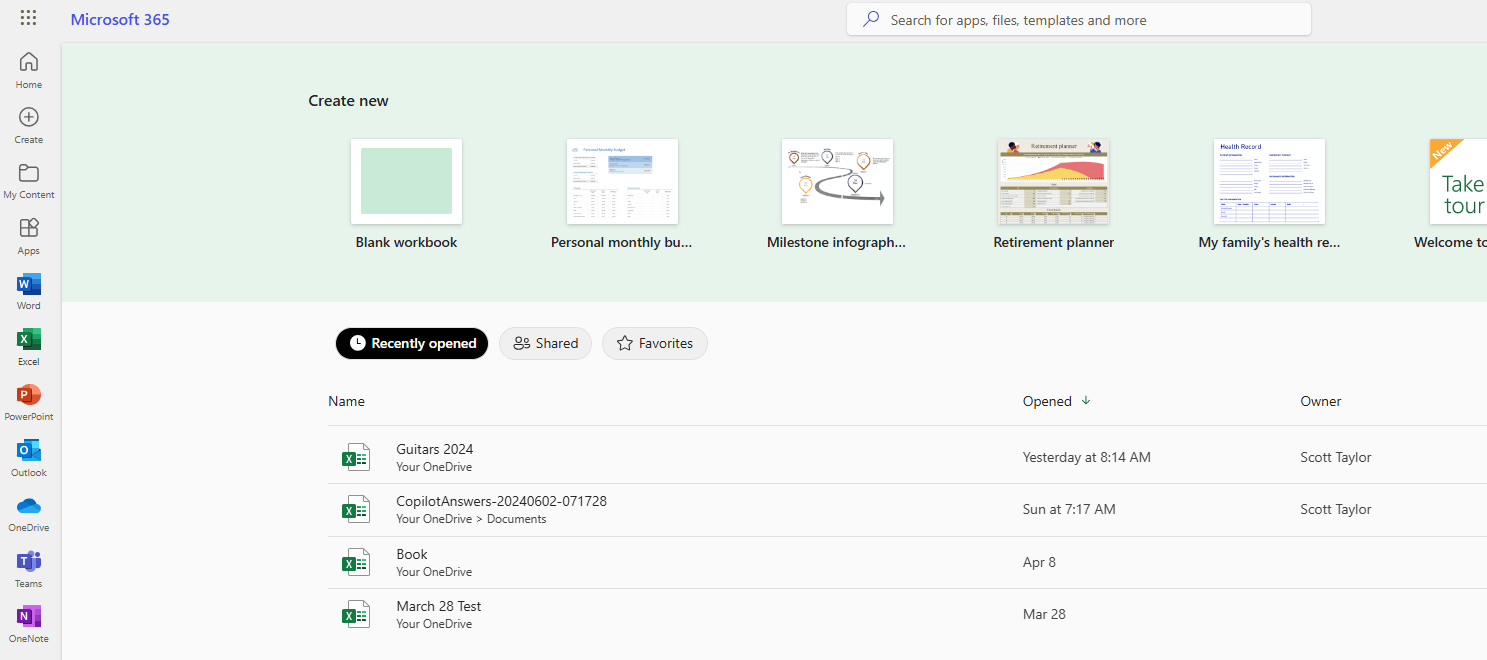Click the Blank workbook label
The image size is (1487, 660).
(406, 242)
